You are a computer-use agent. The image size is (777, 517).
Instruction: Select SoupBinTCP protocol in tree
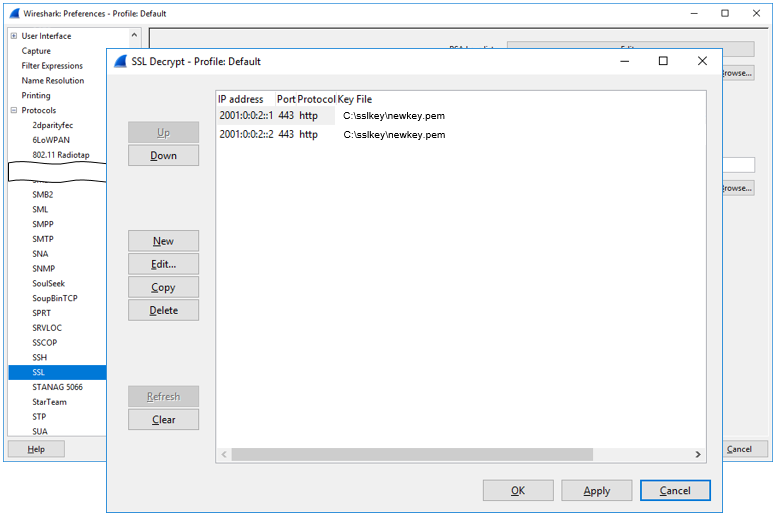55,298
